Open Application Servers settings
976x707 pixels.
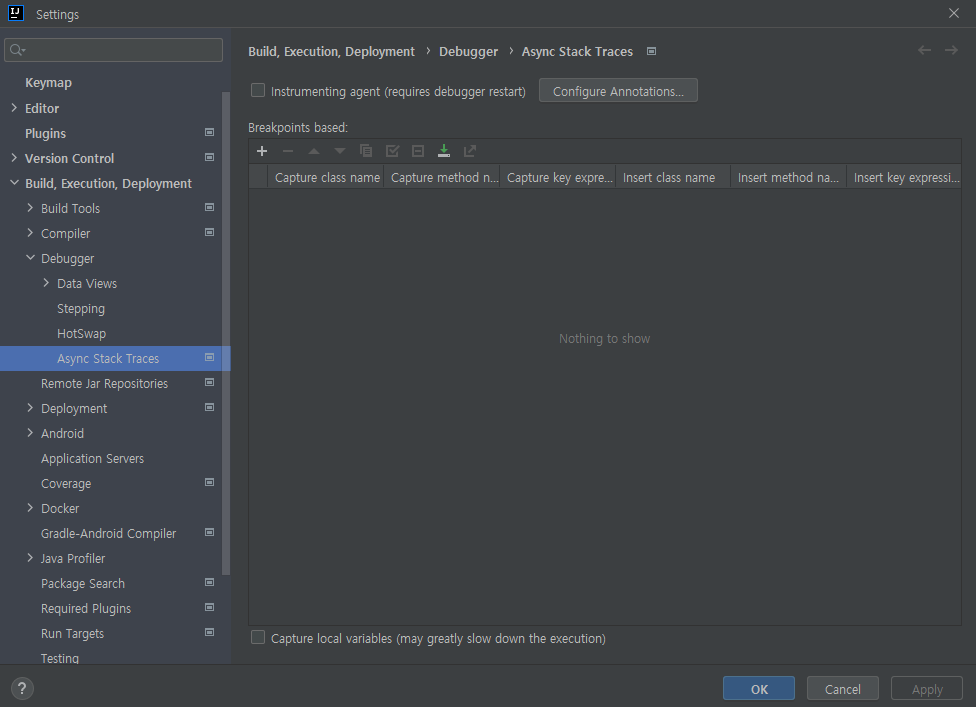point(92,459)
